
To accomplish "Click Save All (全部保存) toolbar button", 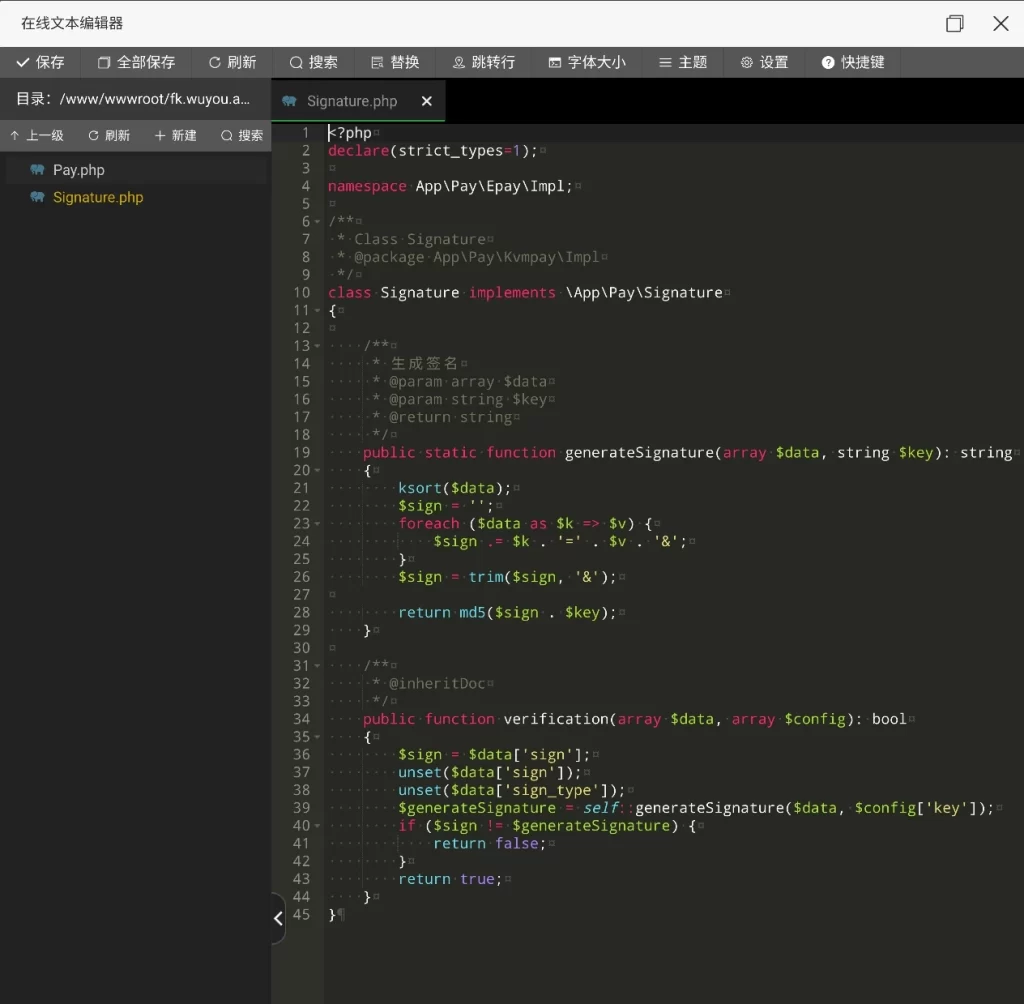I will [136, 62].
